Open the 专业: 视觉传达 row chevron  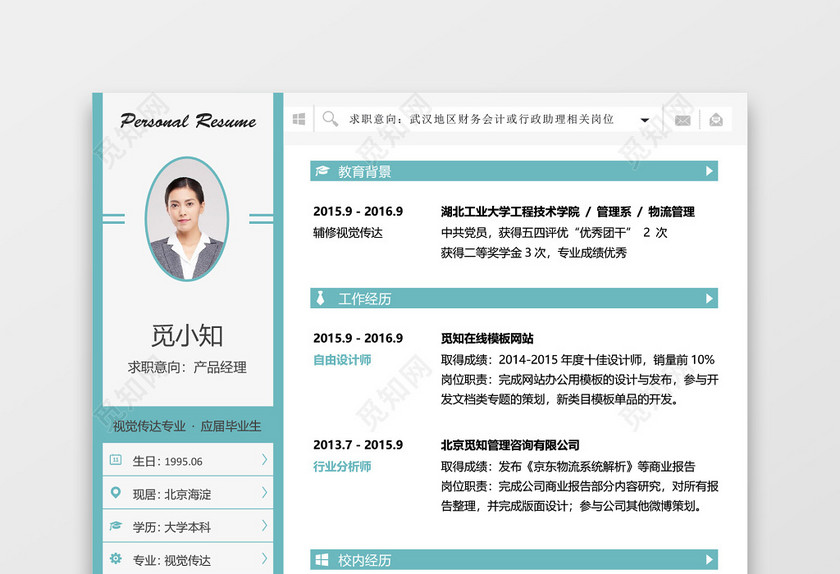(x=265, y=558)
